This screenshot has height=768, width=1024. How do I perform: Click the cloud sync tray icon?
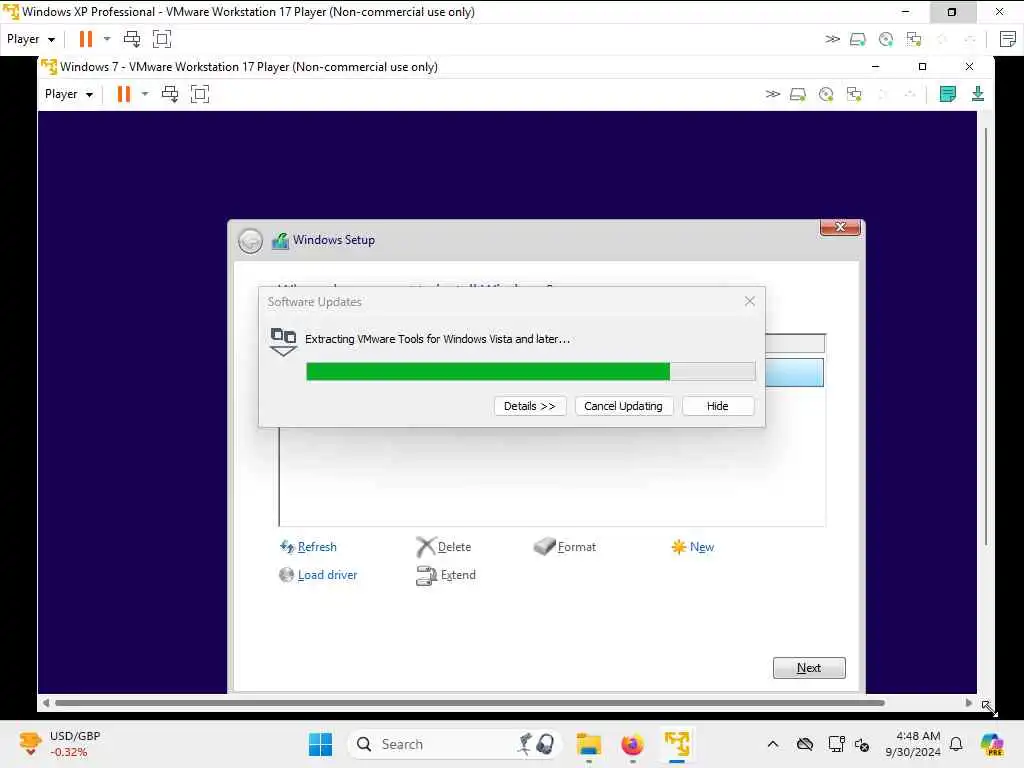805,744
